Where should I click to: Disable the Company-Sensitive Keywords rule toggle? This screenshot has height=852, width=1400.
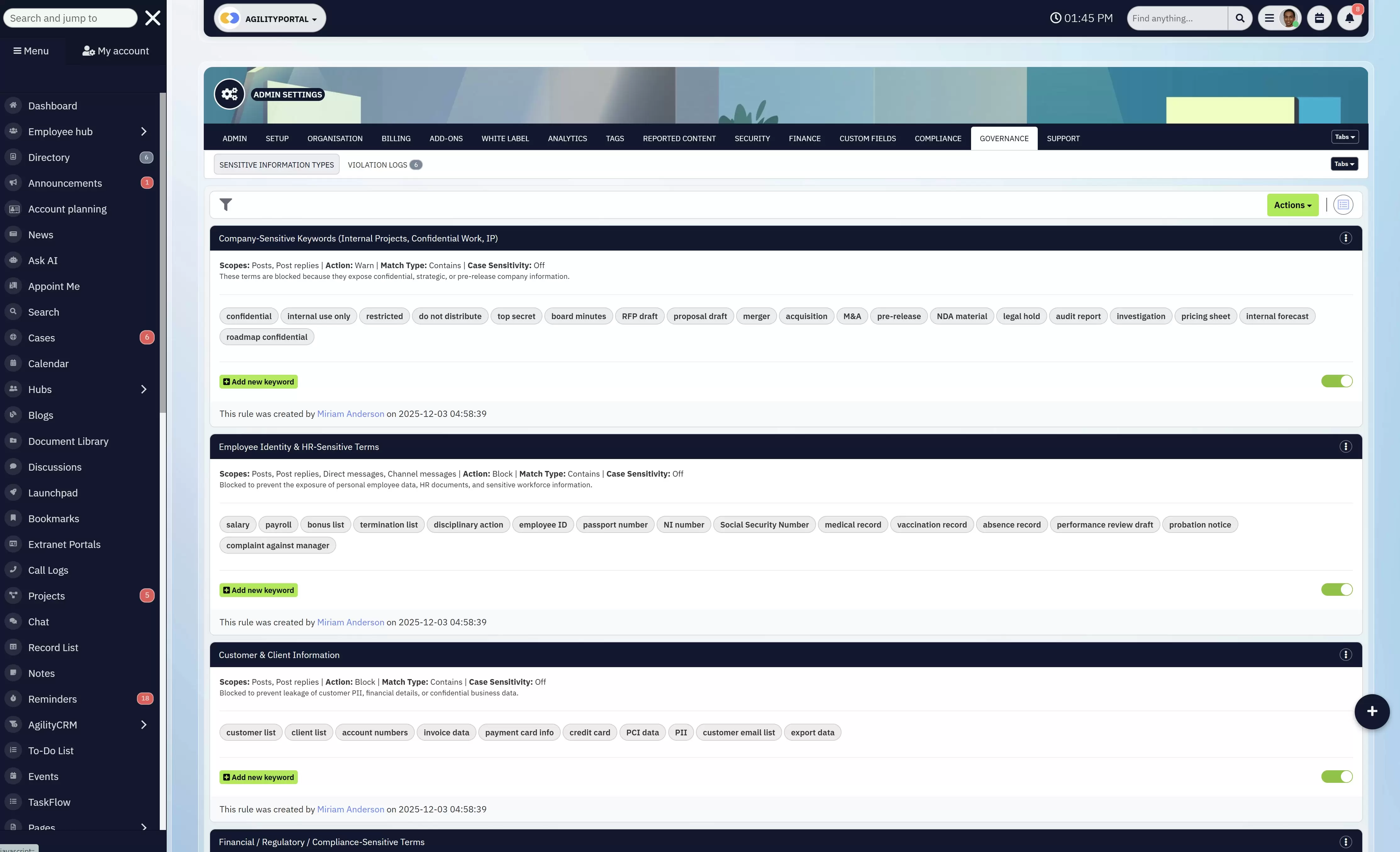pyautogui.click(x=1336, y=381)
